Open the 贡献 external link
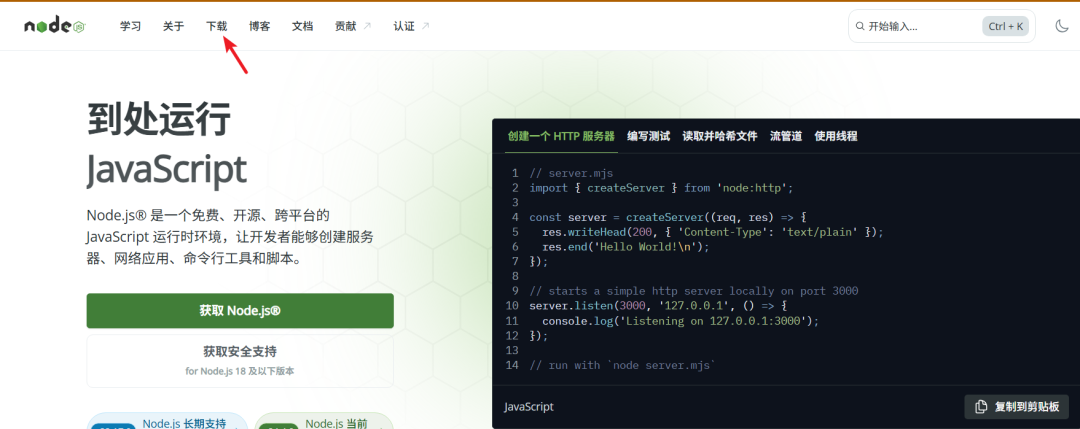The height and width of the screenshot is (429, 1080). [353, 26]
